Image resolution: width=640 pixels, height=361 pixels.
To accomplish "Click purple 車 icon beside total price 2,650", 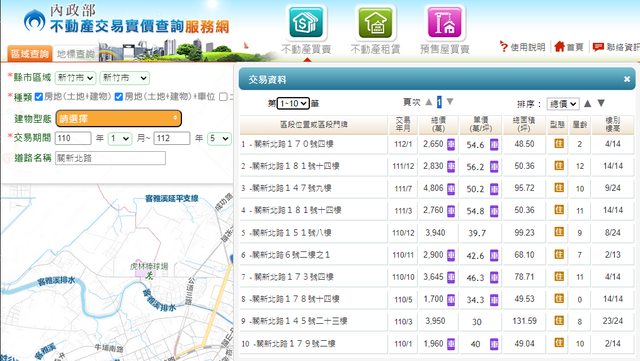I will point(451,144).
